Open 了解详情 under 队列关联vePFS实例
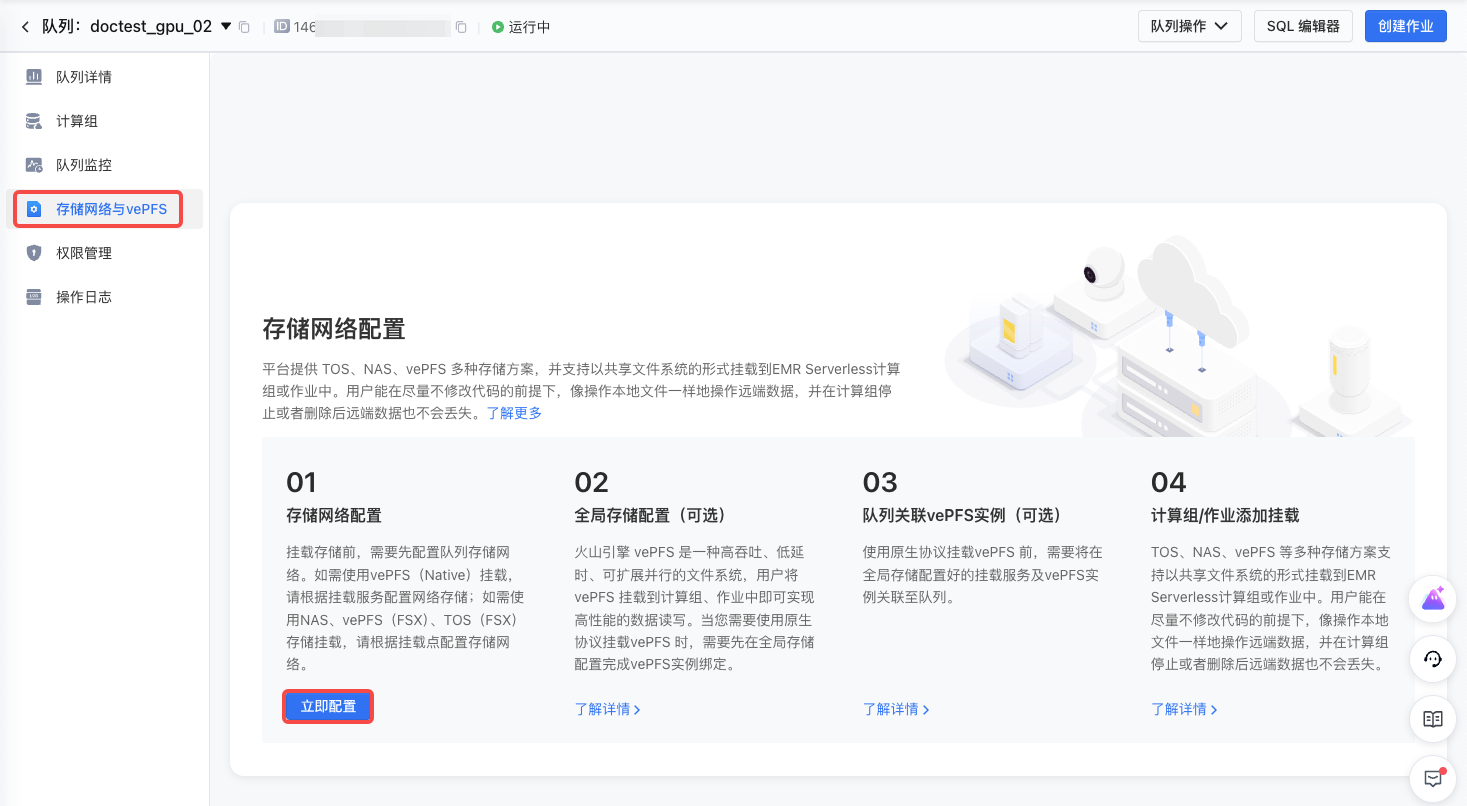The width and height of the screenshot is (1467, 806). pos(896,709)
